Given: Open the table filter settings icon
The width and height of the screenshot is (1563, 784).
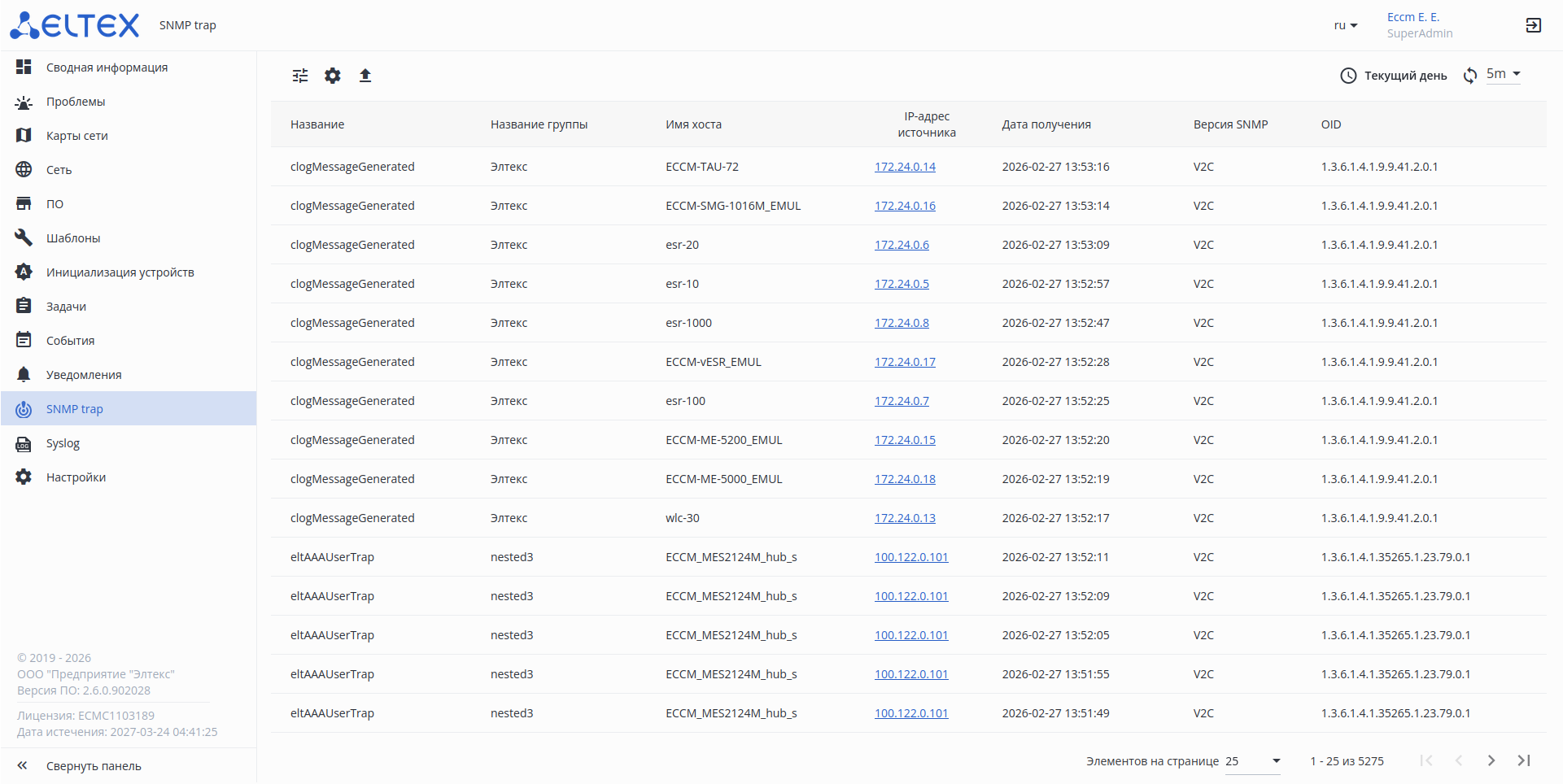Looking at the screenshot, I should point(300,76).
